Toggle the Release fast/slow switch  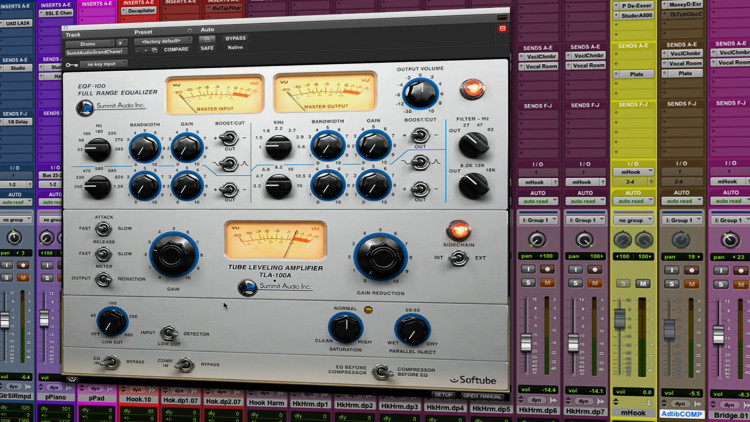pos(103,254)
